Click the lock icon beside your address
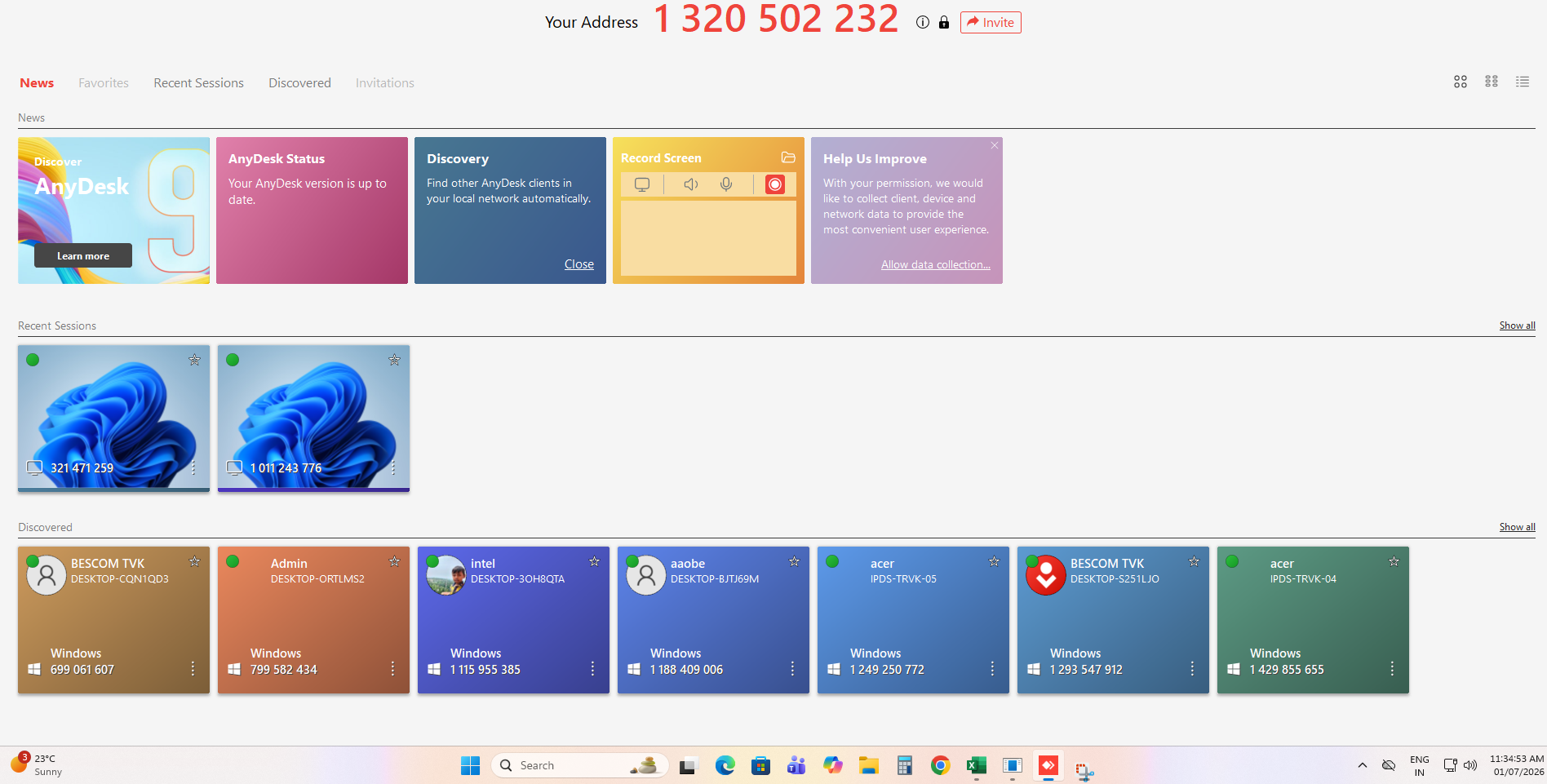The image size is (1547, 784). click(944, 23)
